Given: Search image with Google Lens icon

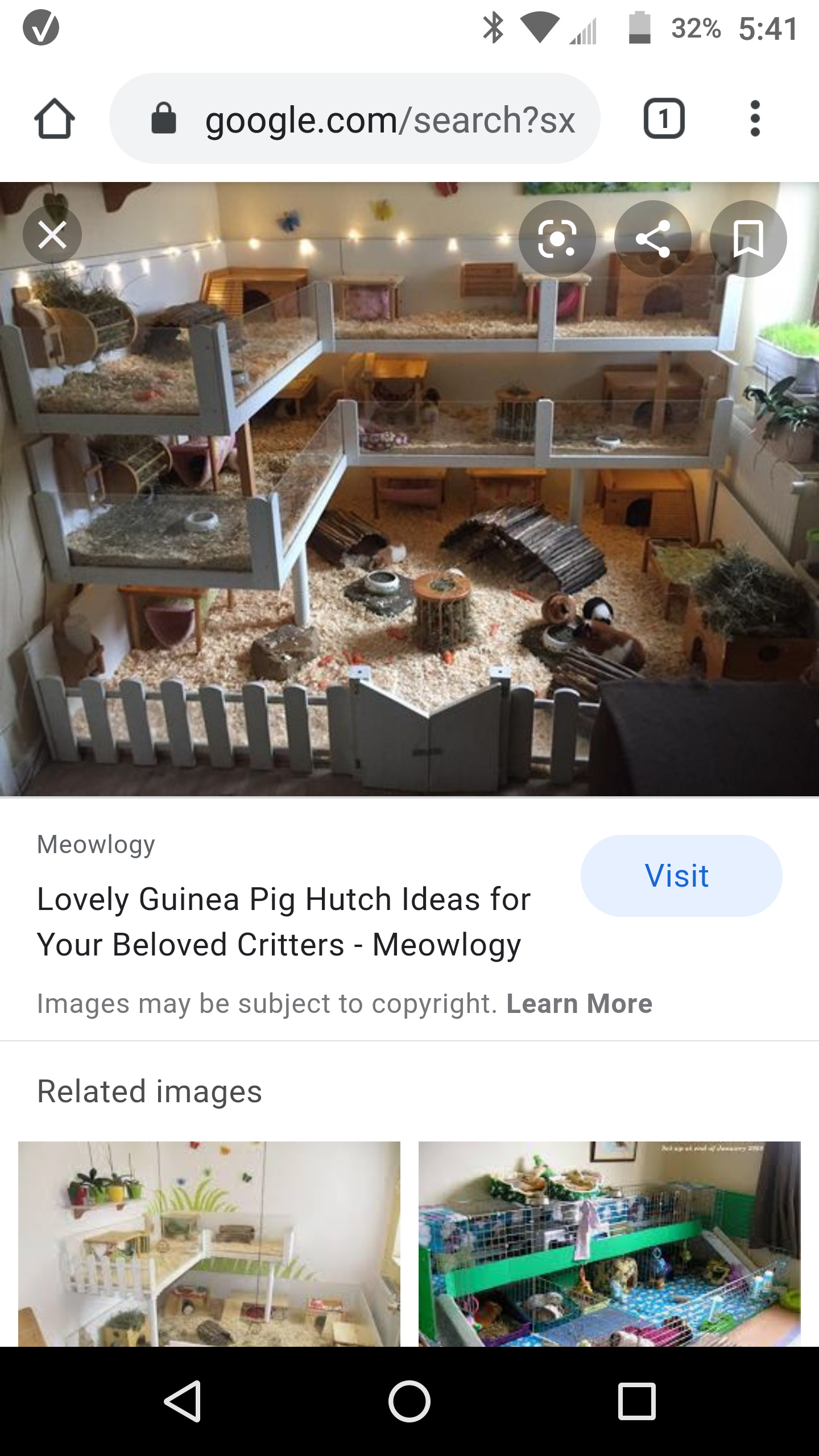Looking at the screenshot, I should [557, 239].
